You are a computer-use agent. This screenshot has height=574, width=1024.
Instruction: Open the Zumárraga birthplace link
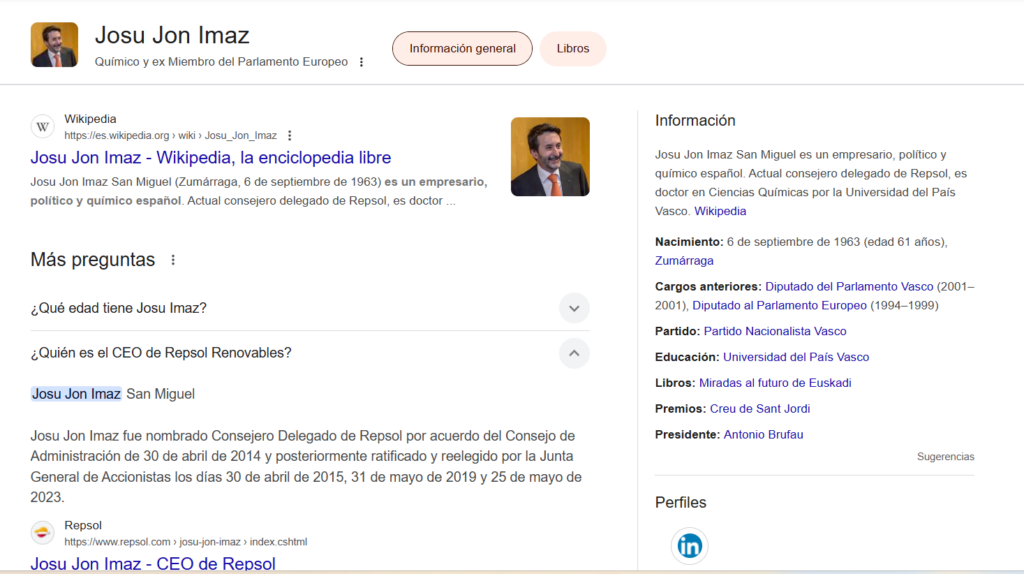click(684, 261)
